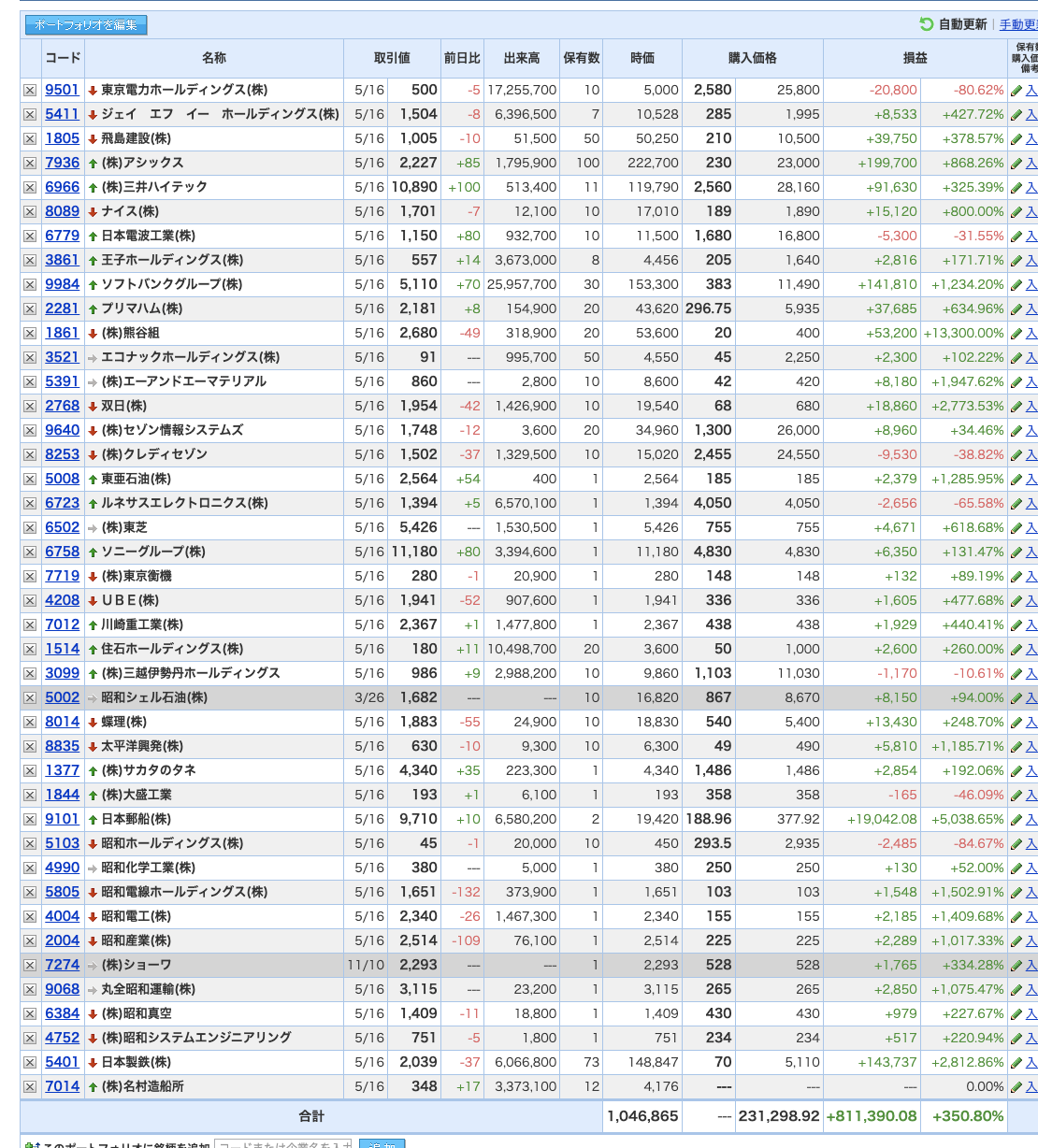
Task: Open stock code link 3099
Action: tap(63, 673)
